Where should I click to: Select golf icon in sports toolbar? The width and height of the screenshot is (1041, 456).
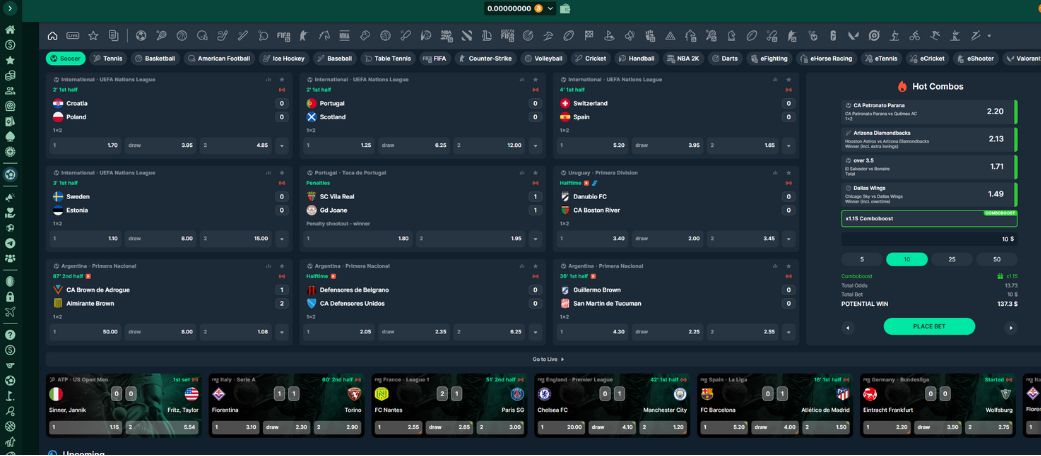[x=609, y=36]
